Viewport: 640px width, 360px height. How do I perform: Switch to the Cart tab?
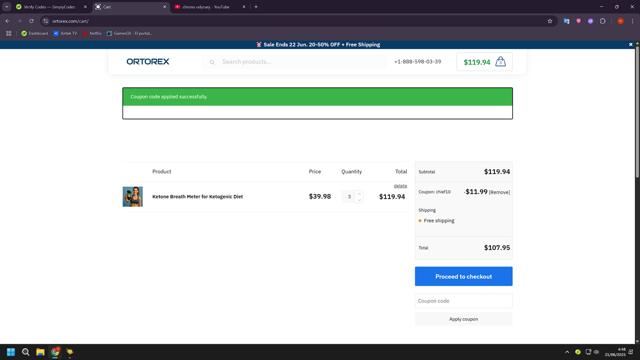(x=130, y=7)
